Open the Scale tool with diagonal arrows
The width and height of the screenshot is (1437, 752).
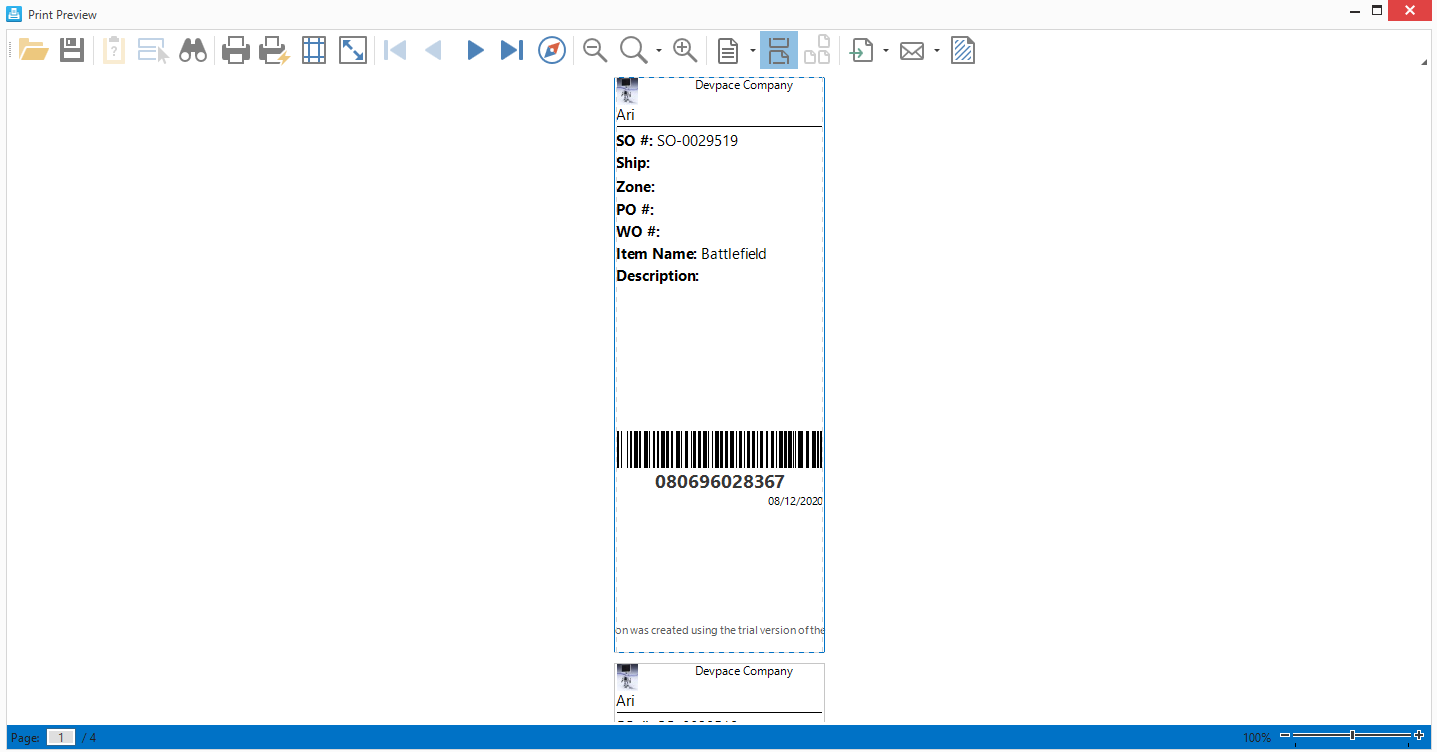pyautogui.click(x=353, y=50)
